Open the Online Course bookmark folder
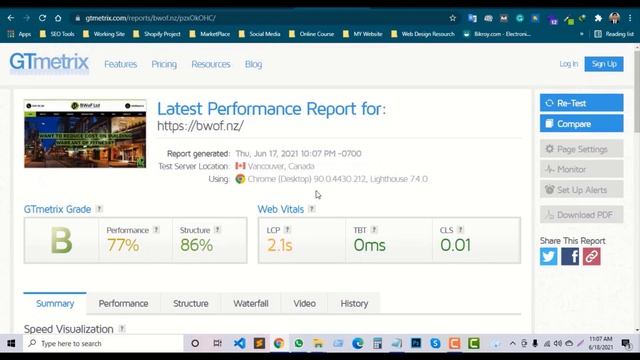Screen dimensions: 640x360 [x=311, y=34]
